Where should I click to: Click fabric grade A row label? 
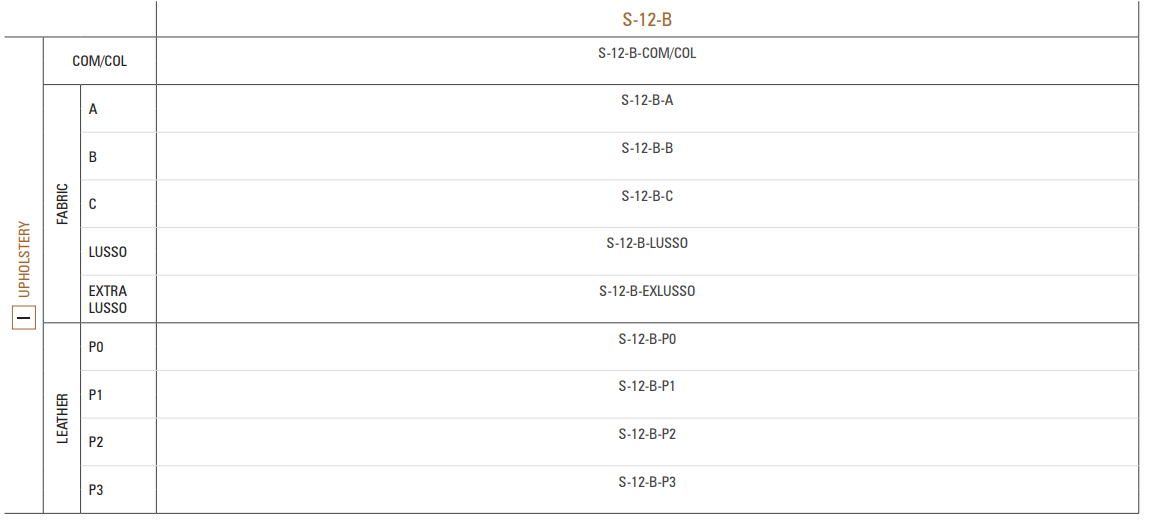[x=93, y=109]
